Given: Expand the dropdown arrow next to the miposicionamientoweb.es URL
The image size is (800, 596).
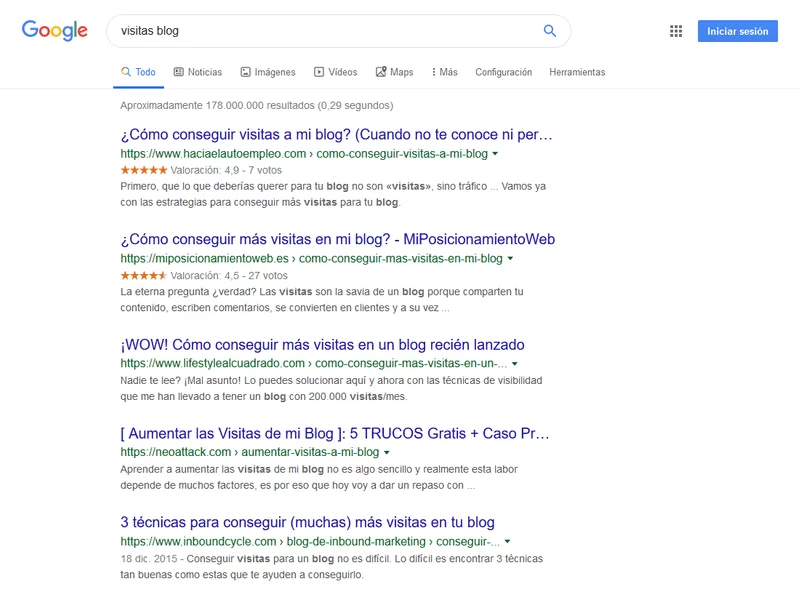Looking at the screenshot, I should pos(510,259).
